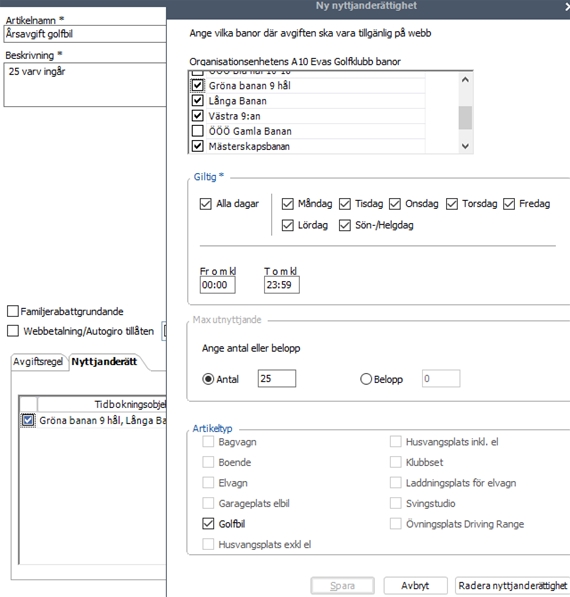Toggle the Gröna banan row checkbox in table
The height and width of the screenshot is (597, 570).
28,420
